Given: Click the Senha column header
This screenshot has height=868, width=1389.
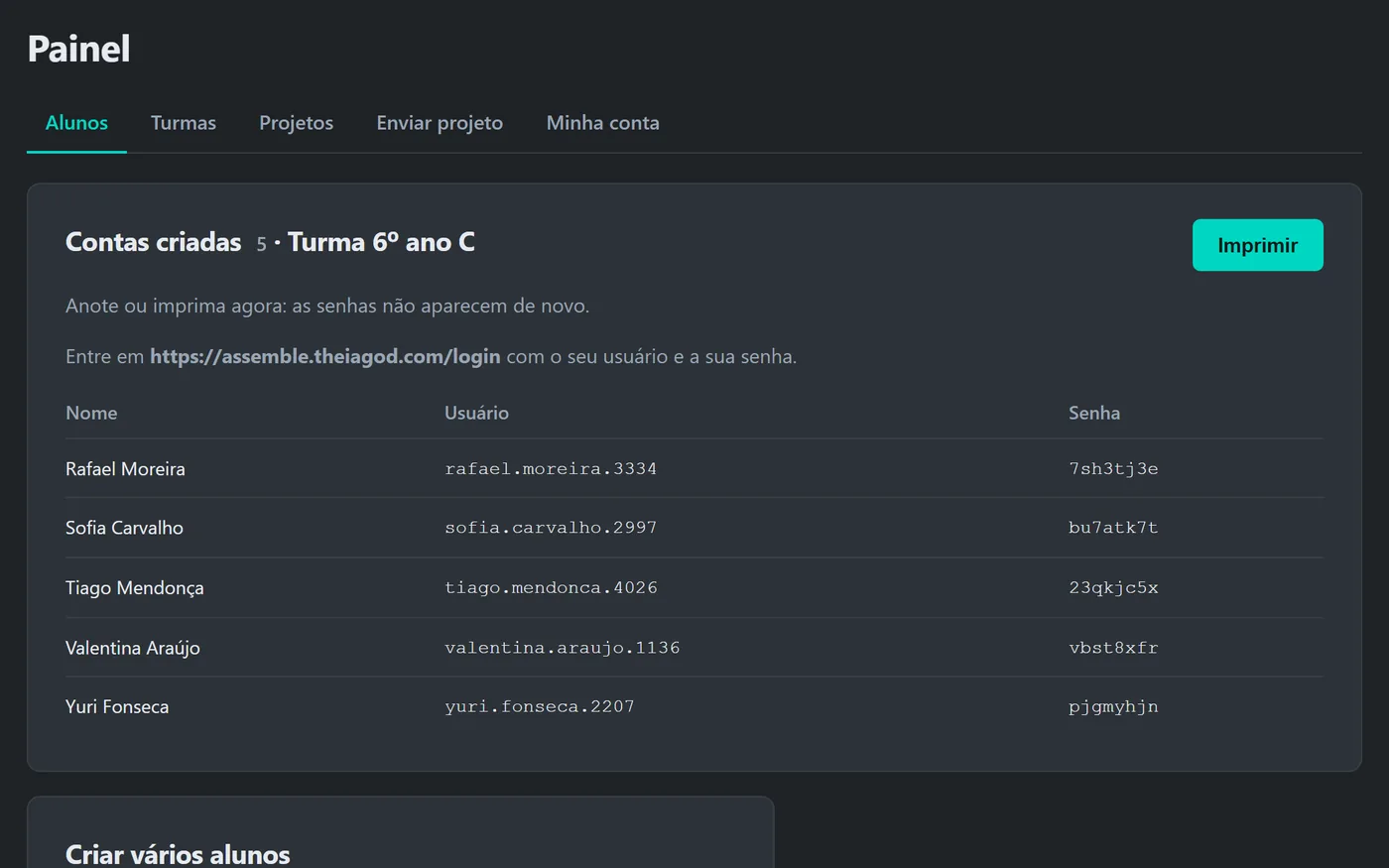Looking at the screenshot, I should pyautogui.click(x=1094, y=413).
